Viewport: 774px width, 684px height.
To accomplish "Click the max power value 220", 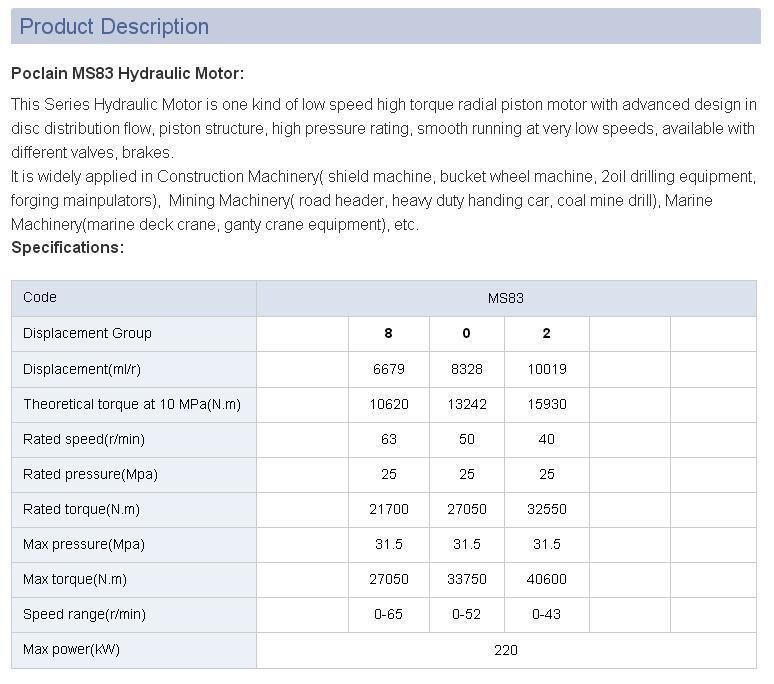I will pos(505,650).
